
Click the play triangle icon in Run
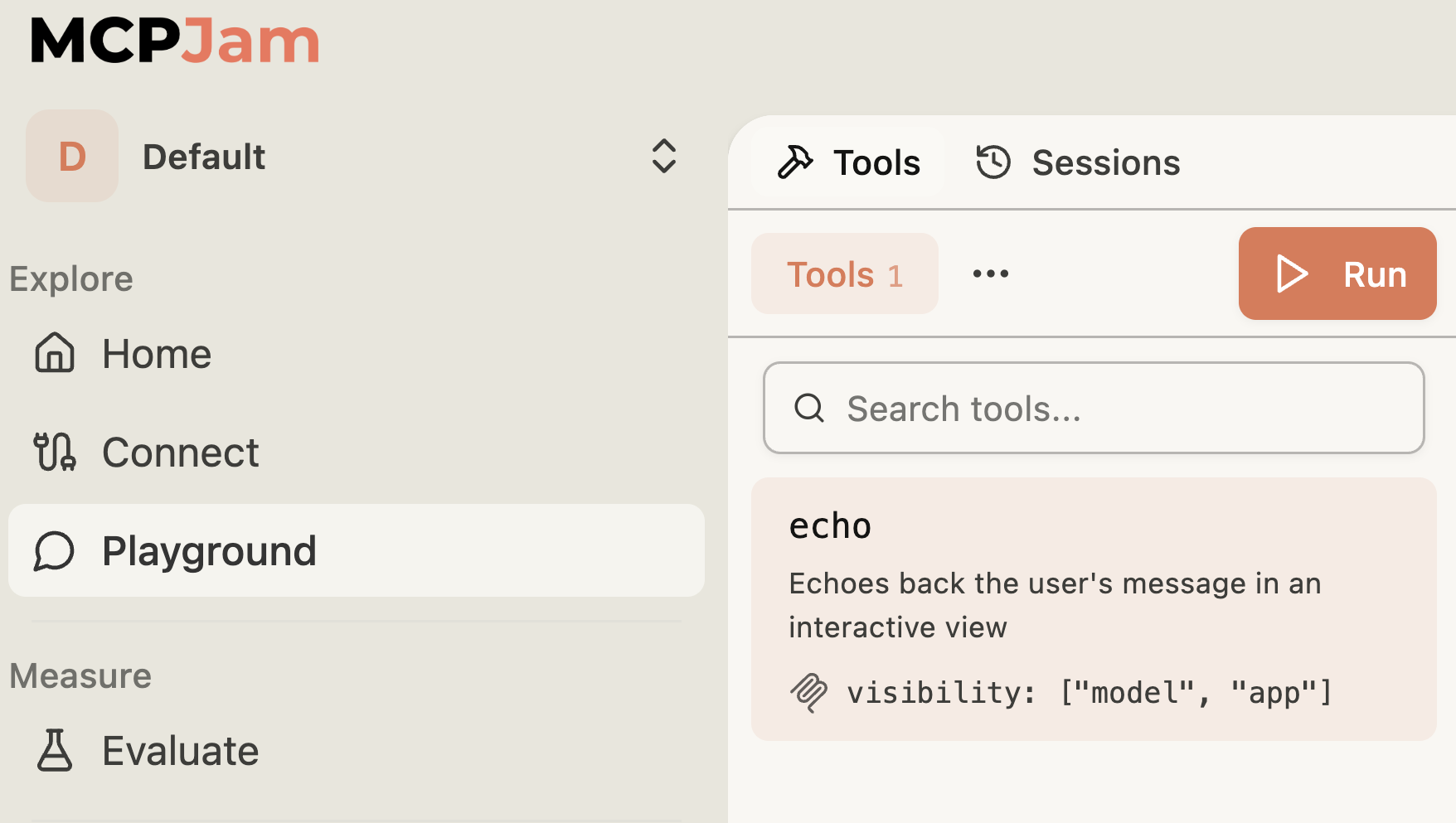(1292, 274)
